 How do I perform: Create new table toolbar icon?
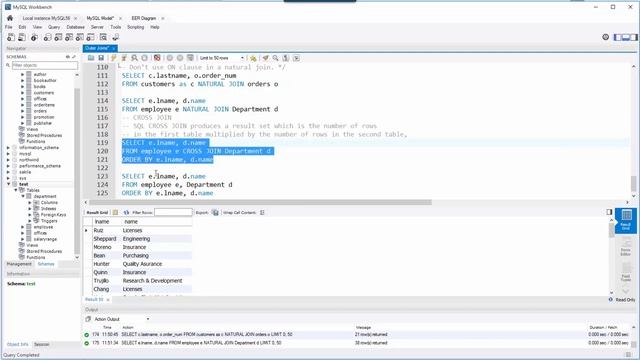click(x=58, y=37)
